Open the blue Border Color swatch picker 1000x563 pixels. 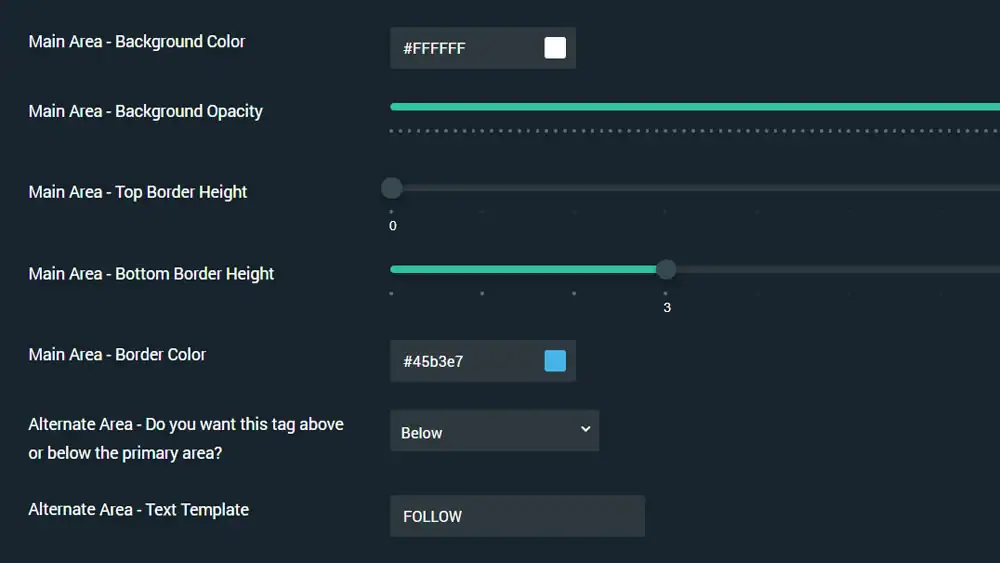555,361
